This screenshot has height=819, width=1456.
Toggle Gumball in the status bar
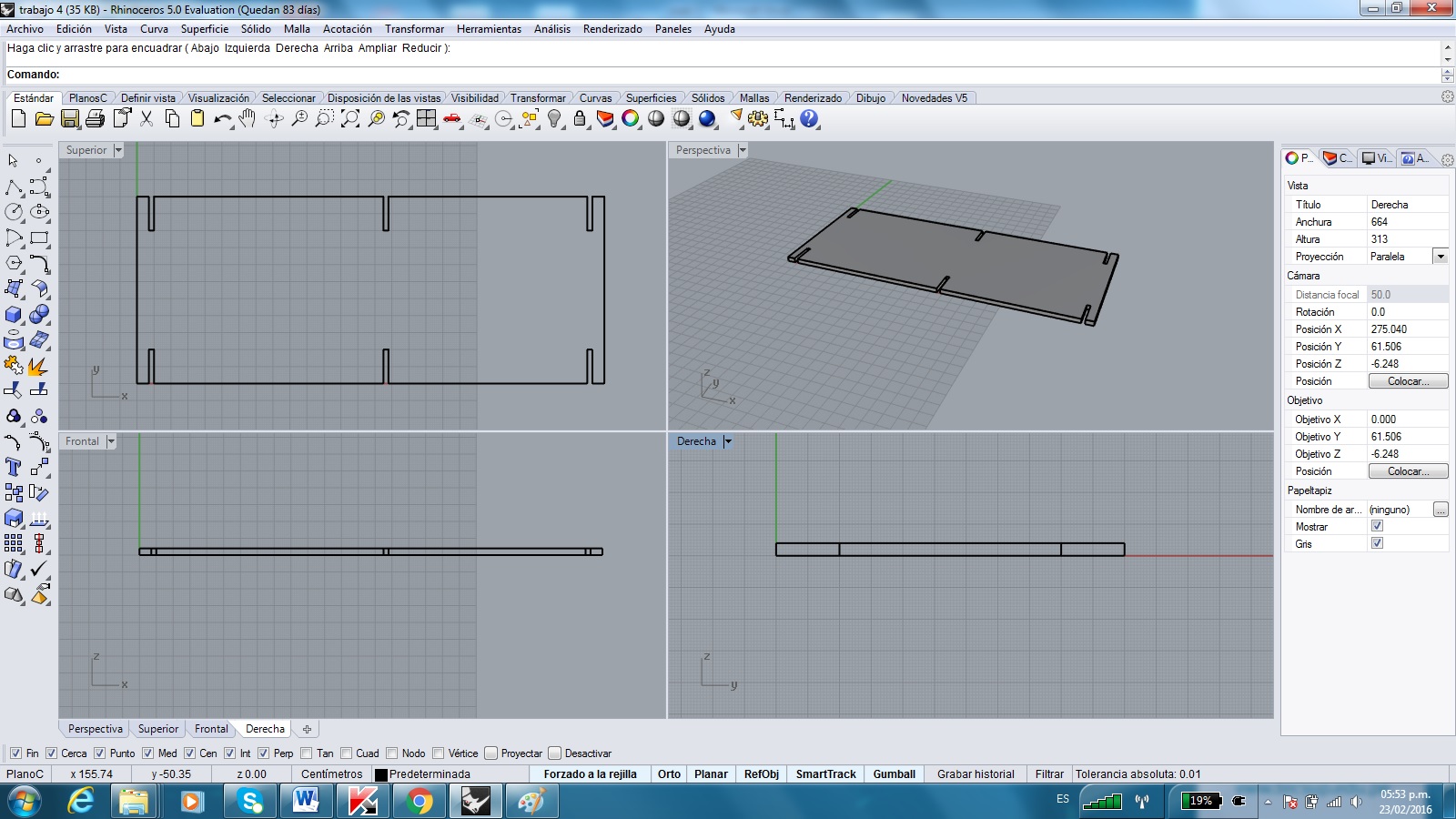[x=894, y=774]
